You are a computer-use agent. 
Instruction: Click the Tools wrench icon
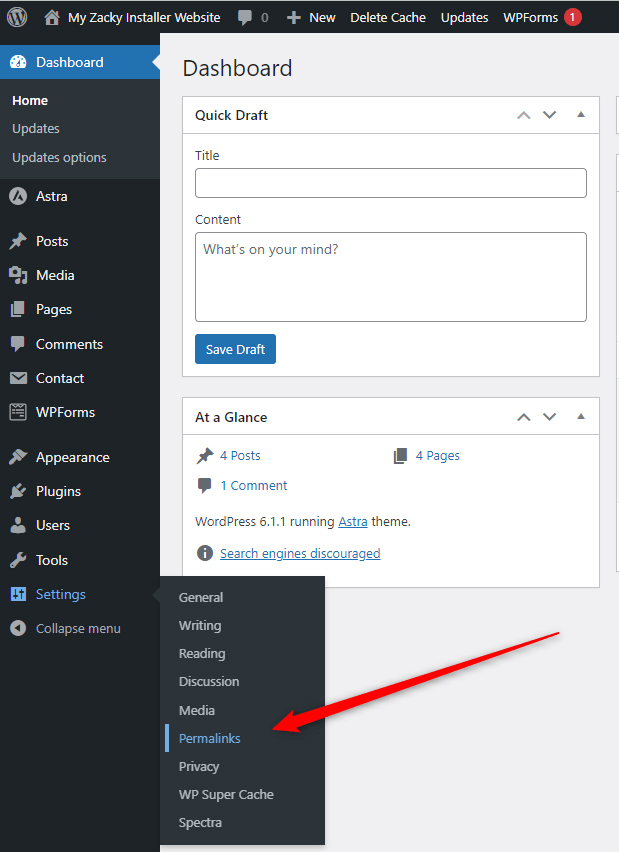(18, 560)
